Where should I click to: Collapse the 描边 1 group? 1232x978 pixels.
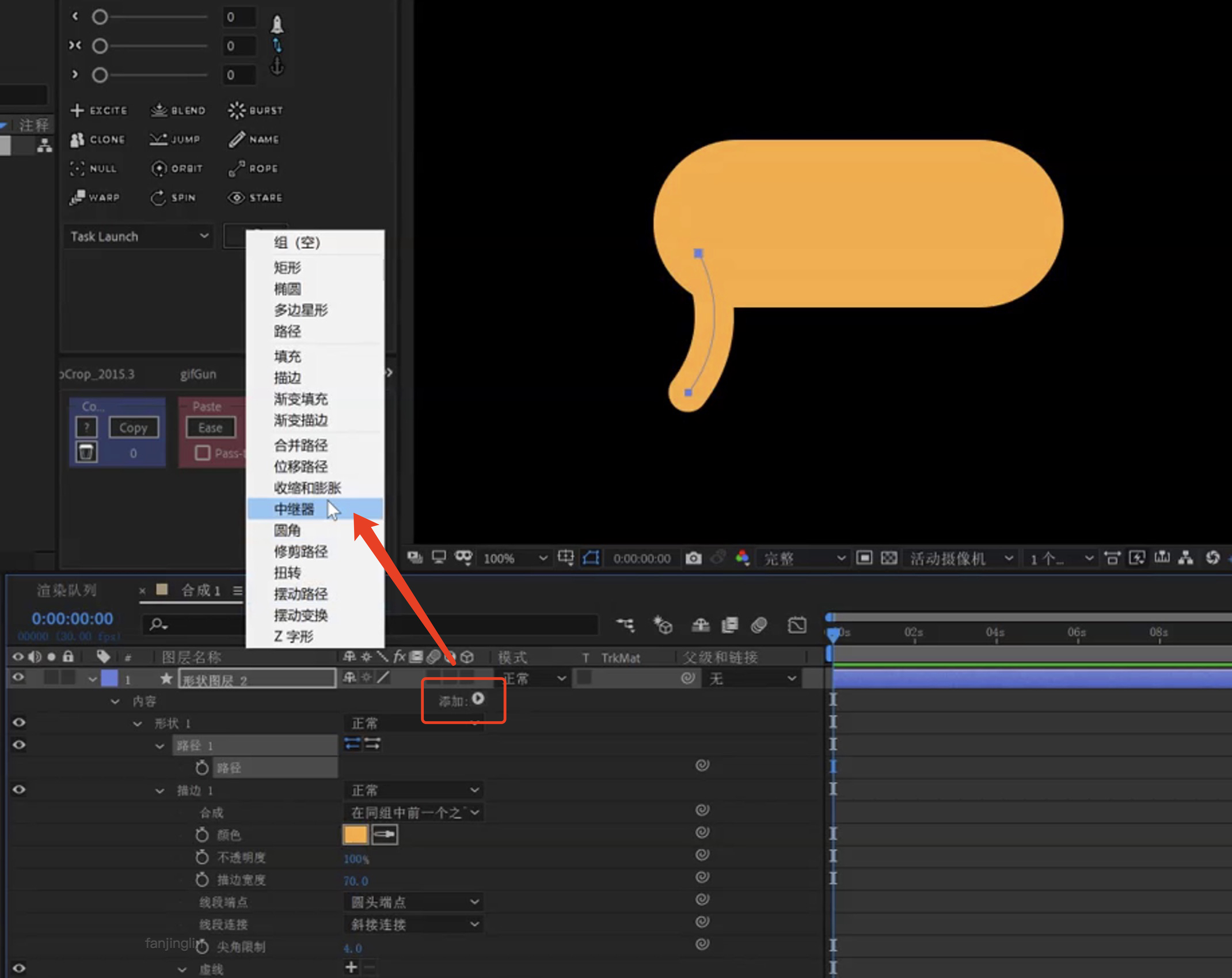(159, 791)
